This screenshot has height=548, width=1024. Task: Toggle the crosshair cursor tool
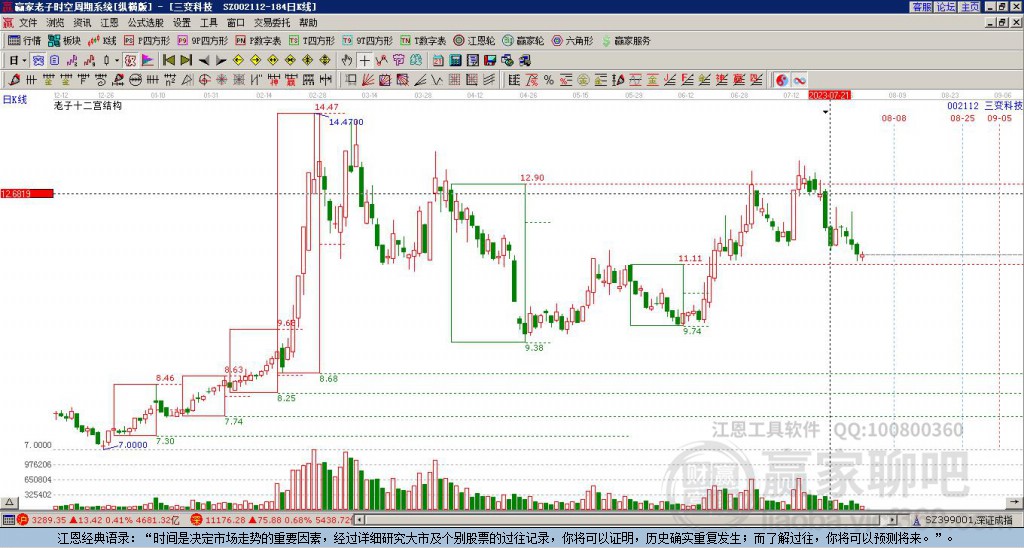(x=364, y=60)
